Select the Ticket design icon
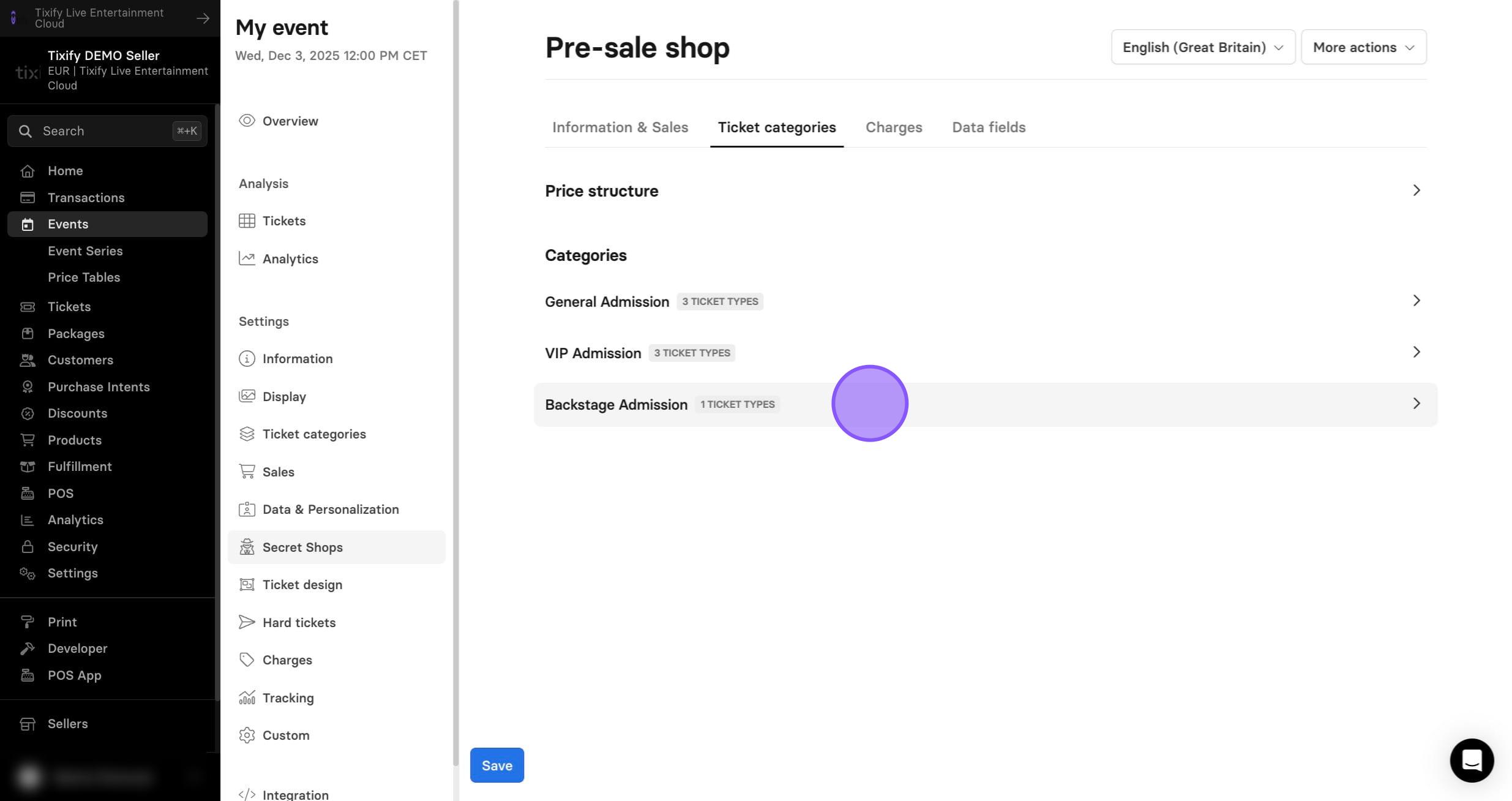 (247, 584)
